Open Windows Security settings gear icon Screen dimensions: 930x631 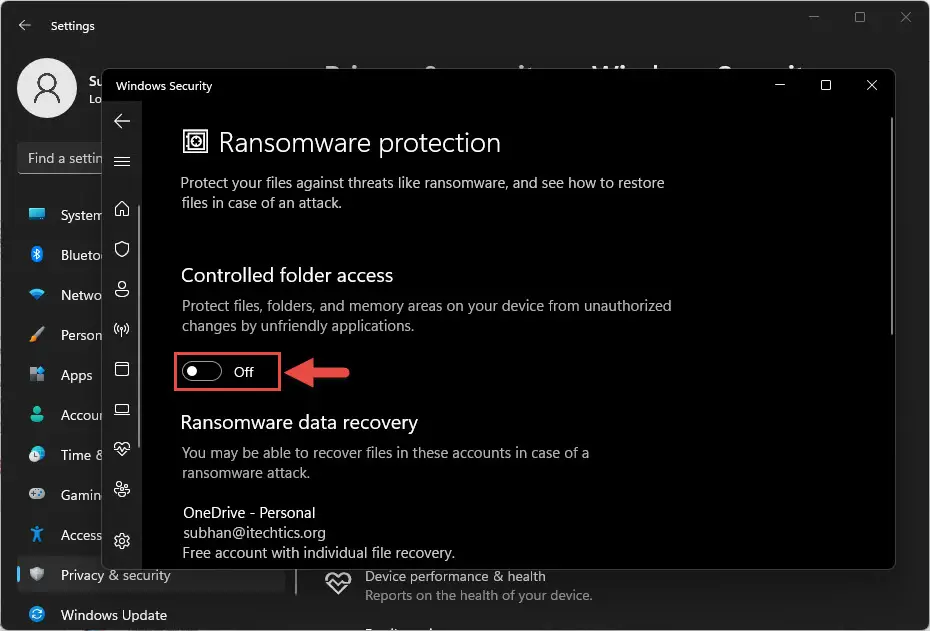tap(122, 541)
